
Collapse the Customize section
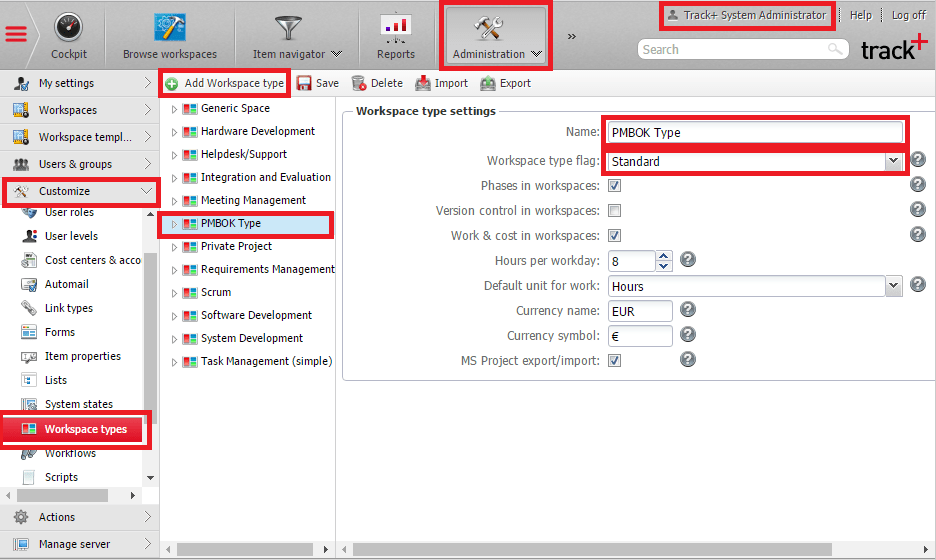pyautogui.click(x=146, y=191)
